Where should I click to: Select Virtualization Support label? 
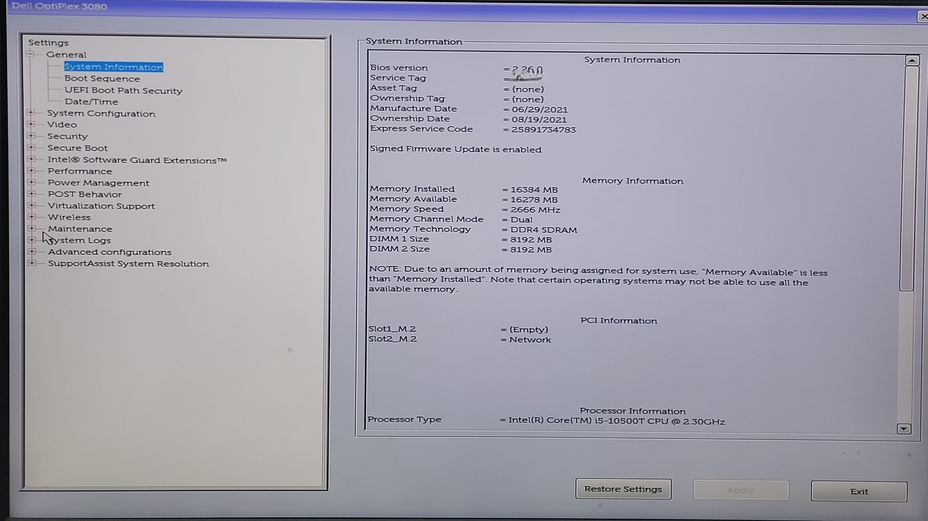point(101,206)
